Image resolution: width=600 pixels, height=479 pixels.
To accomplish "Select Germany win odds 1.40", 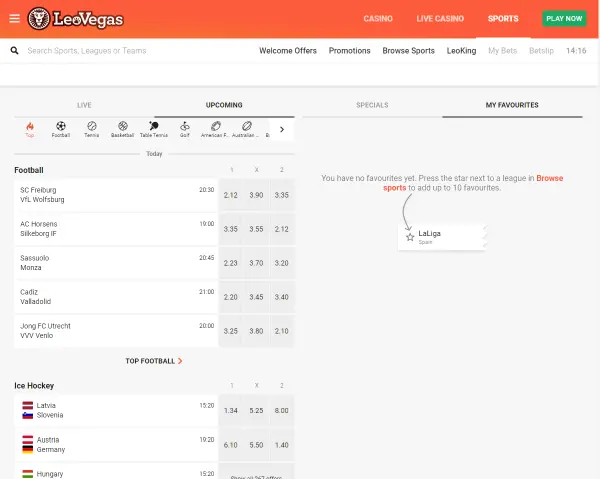I will pyautogui.click(x=282, y=445).
